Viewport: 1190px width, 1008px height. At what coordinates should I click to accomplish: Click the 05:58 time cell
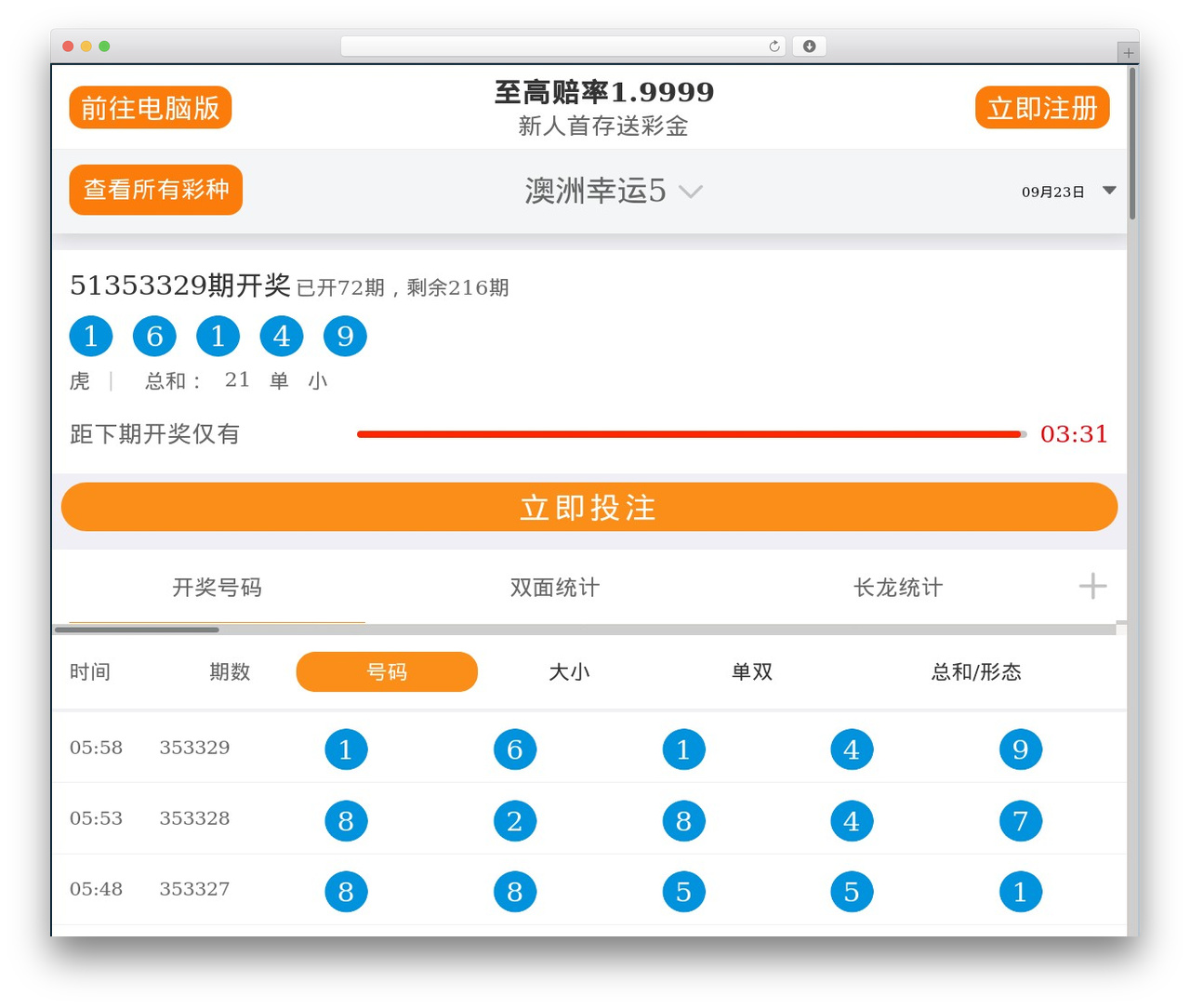96,748
